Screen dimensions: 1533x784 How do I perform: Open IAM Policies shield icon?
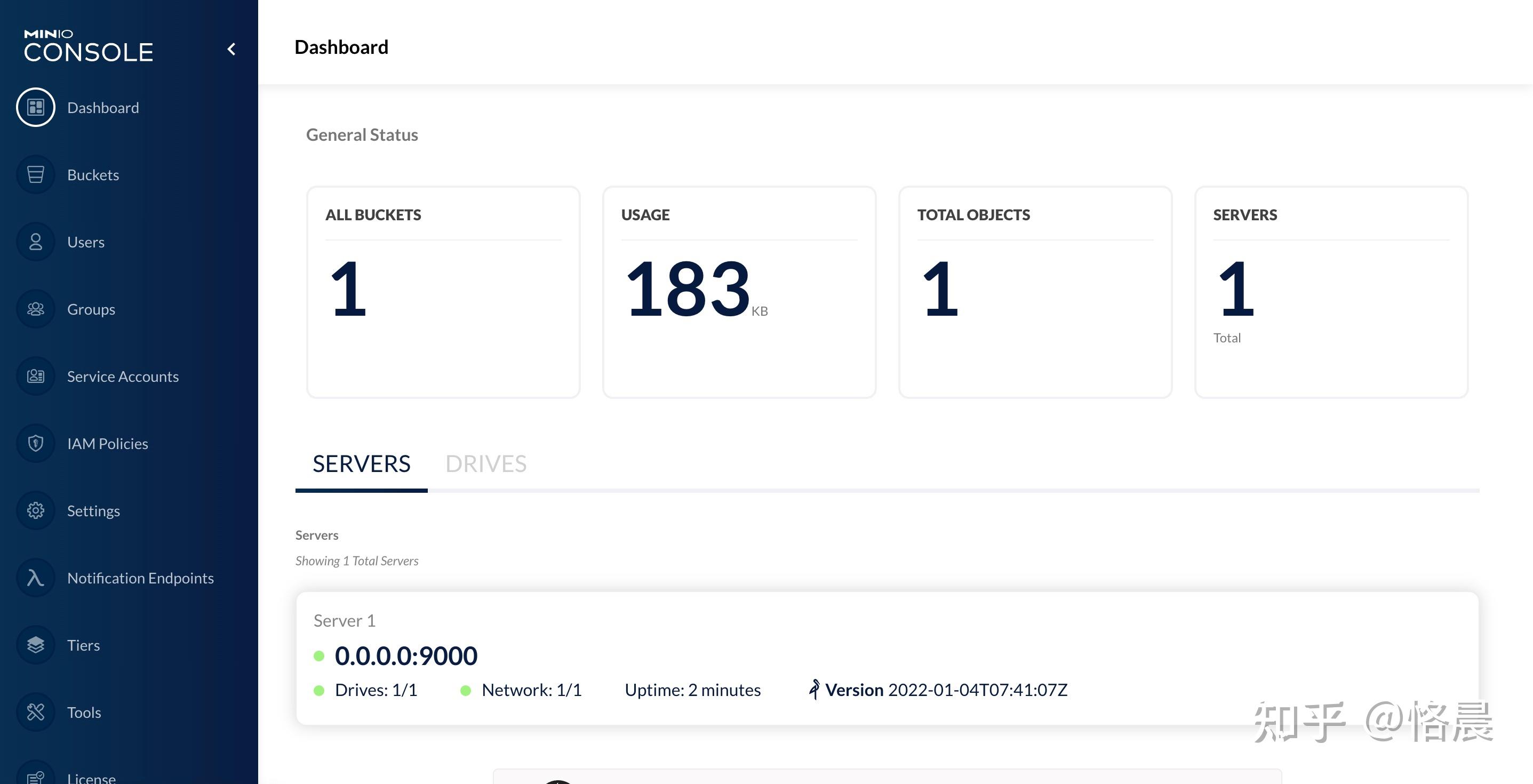[36, 444]
